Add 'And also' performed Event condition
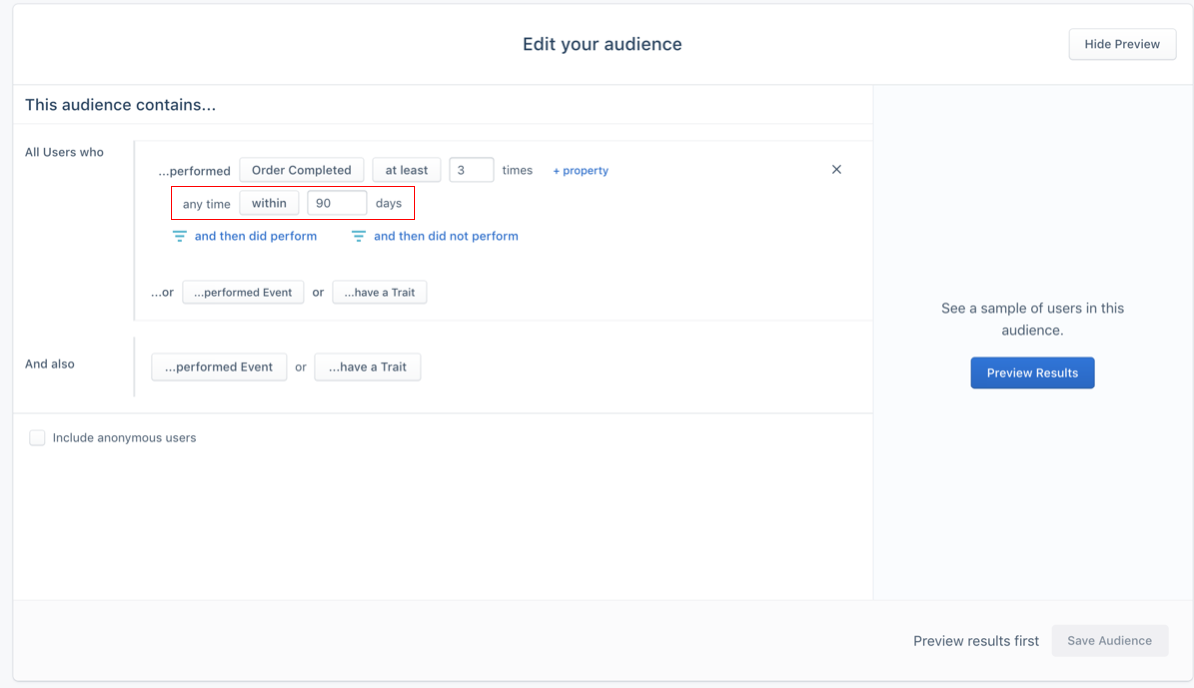The width and height of the screenshot is (1194, 688). [x=219, y=367]
